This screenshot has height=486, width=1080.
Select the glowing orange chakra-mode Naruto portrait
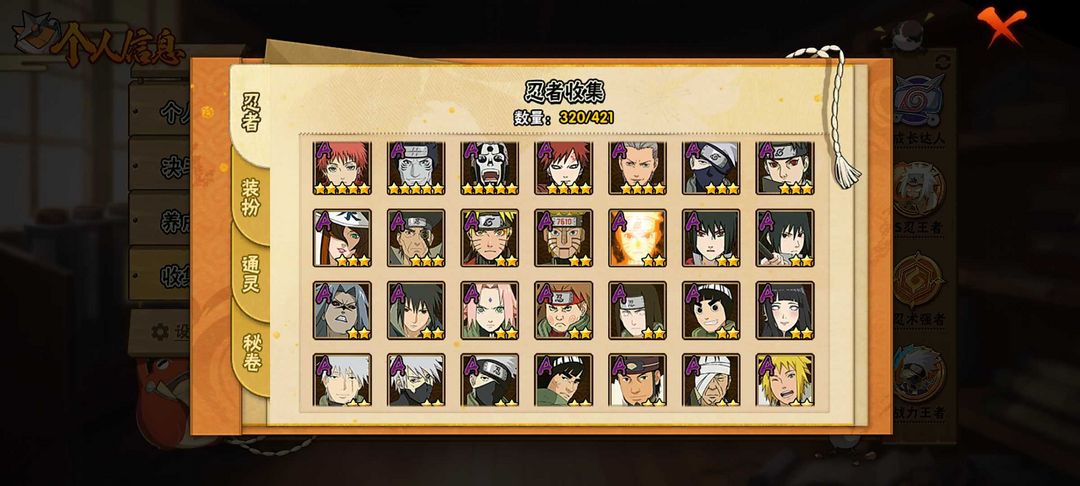pyautogui.click(x=637, y=238)
